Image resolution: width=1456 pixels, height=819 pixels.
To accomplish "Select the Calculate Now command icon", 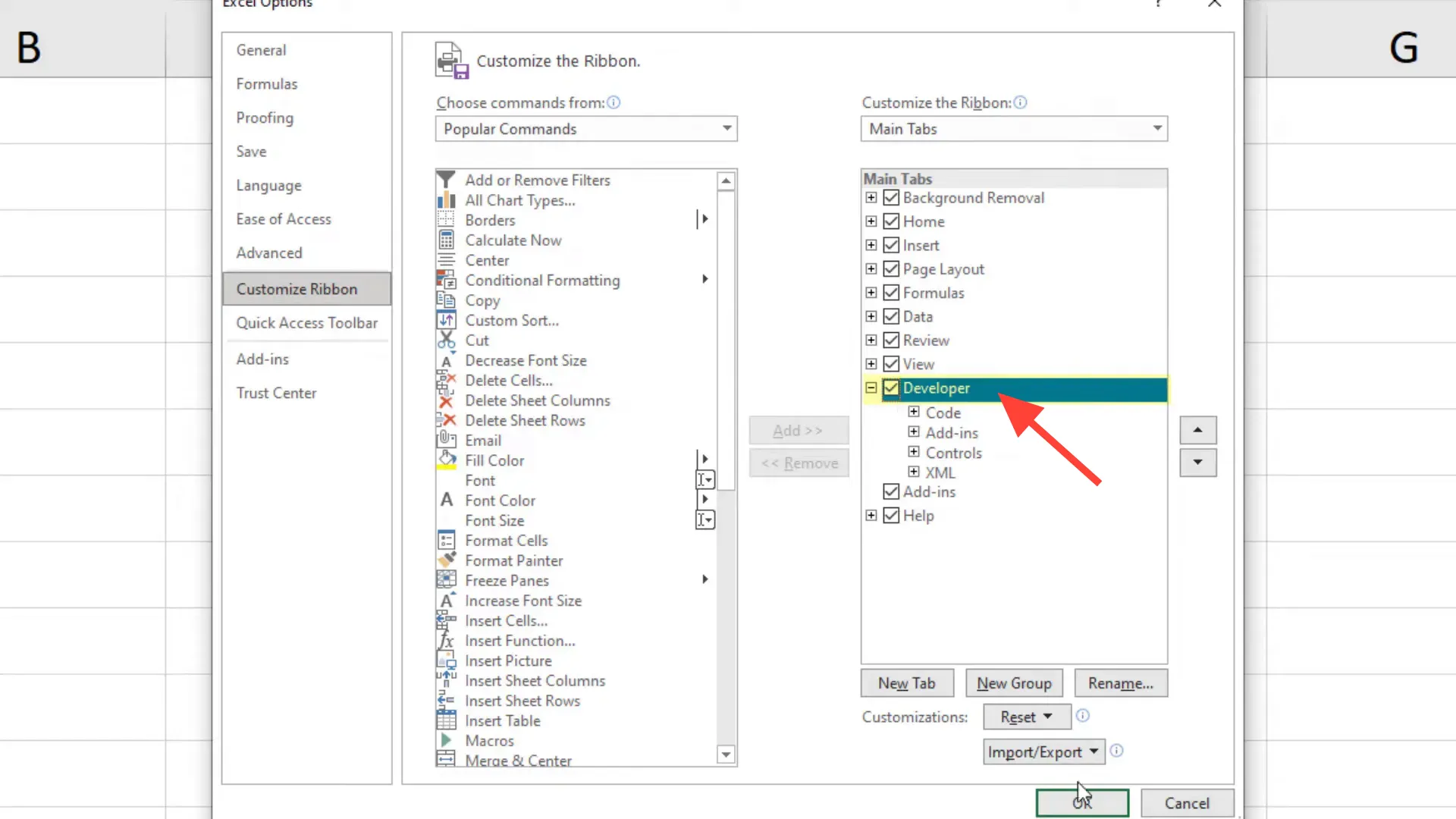I will tap(447, 240).
